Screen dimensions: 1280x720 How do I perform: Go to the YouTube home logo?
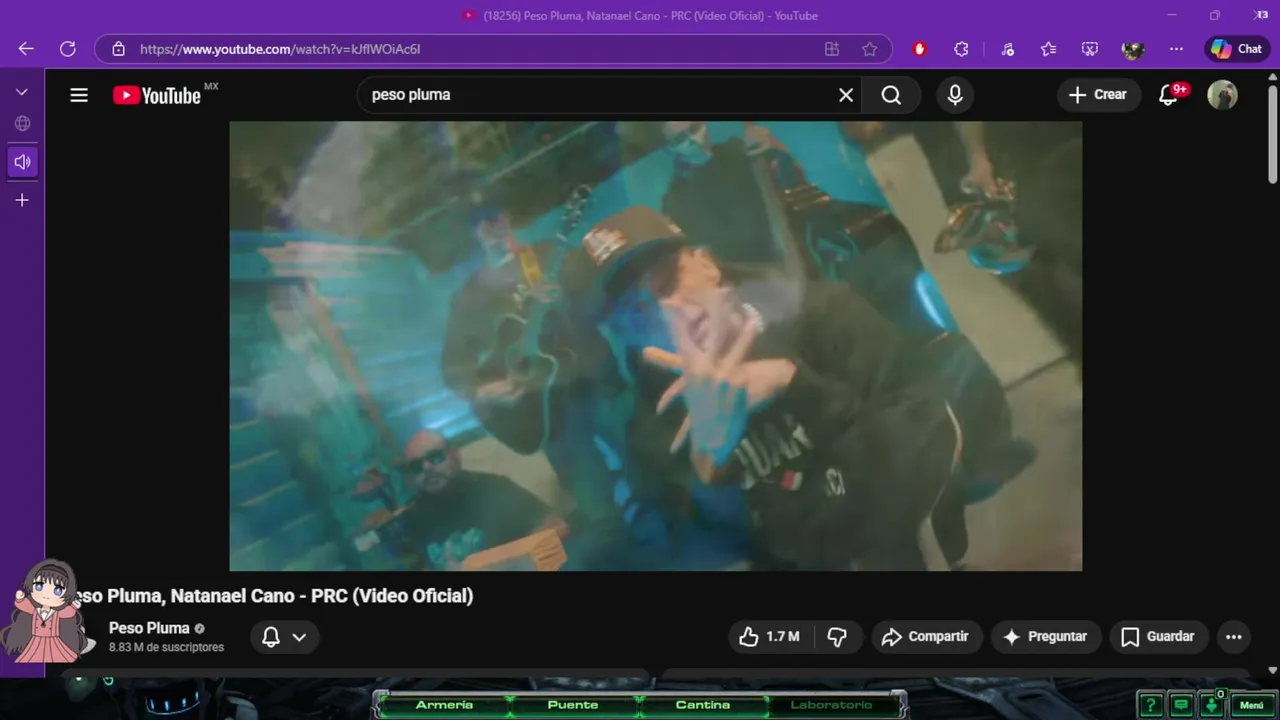coord(157,95)
